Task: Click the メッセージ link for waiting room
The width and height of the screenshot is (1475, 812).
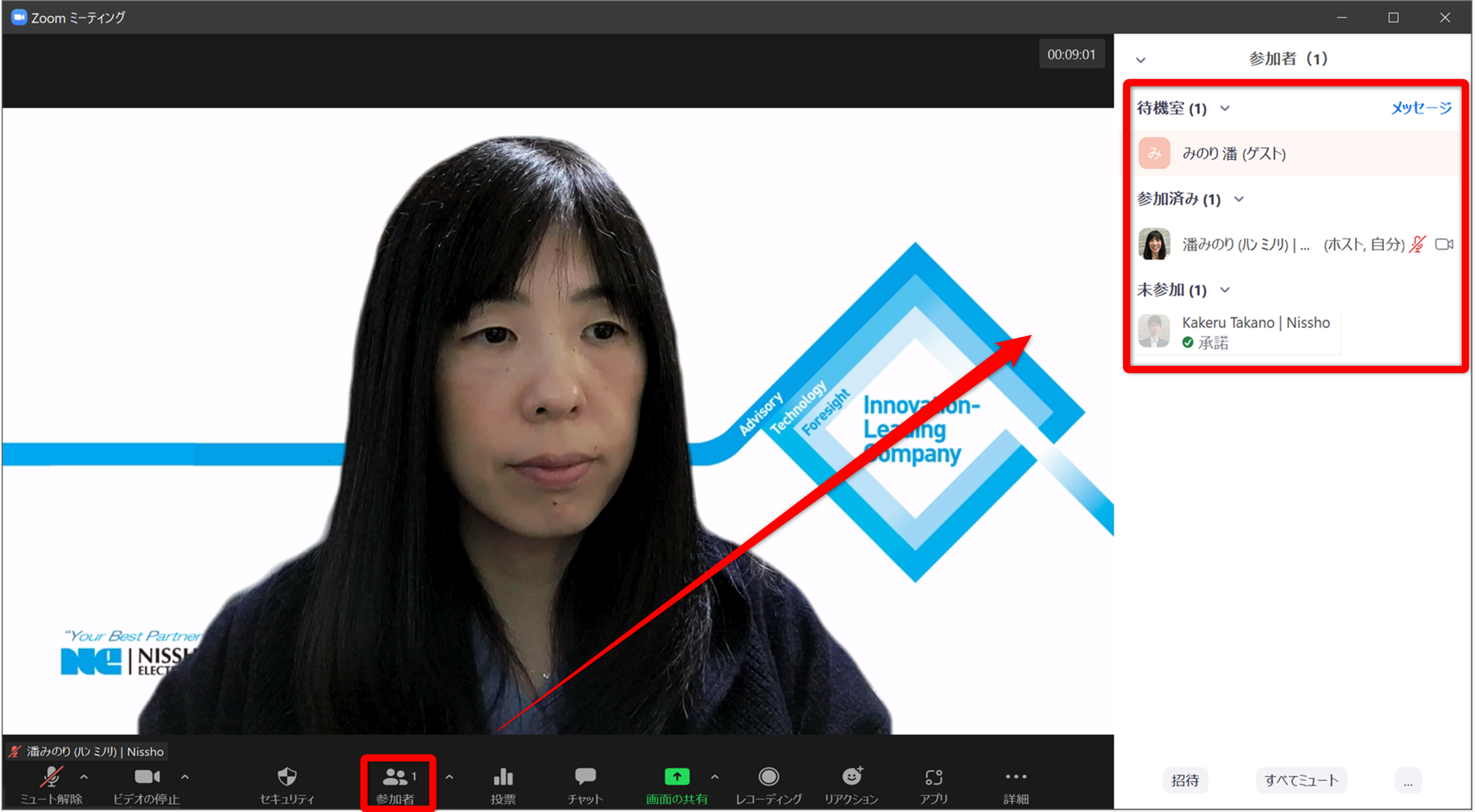Action: 1421,107
